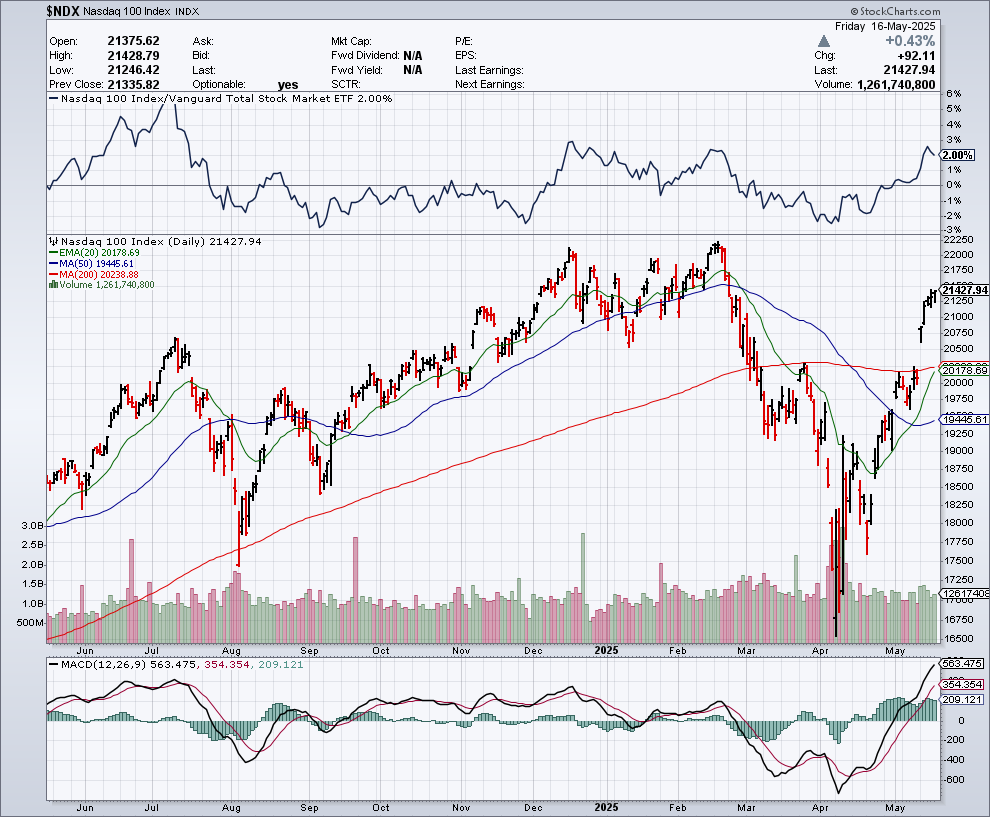
Task: Click the 21427.94 price tag on the right axis
Action: (965, 290)
